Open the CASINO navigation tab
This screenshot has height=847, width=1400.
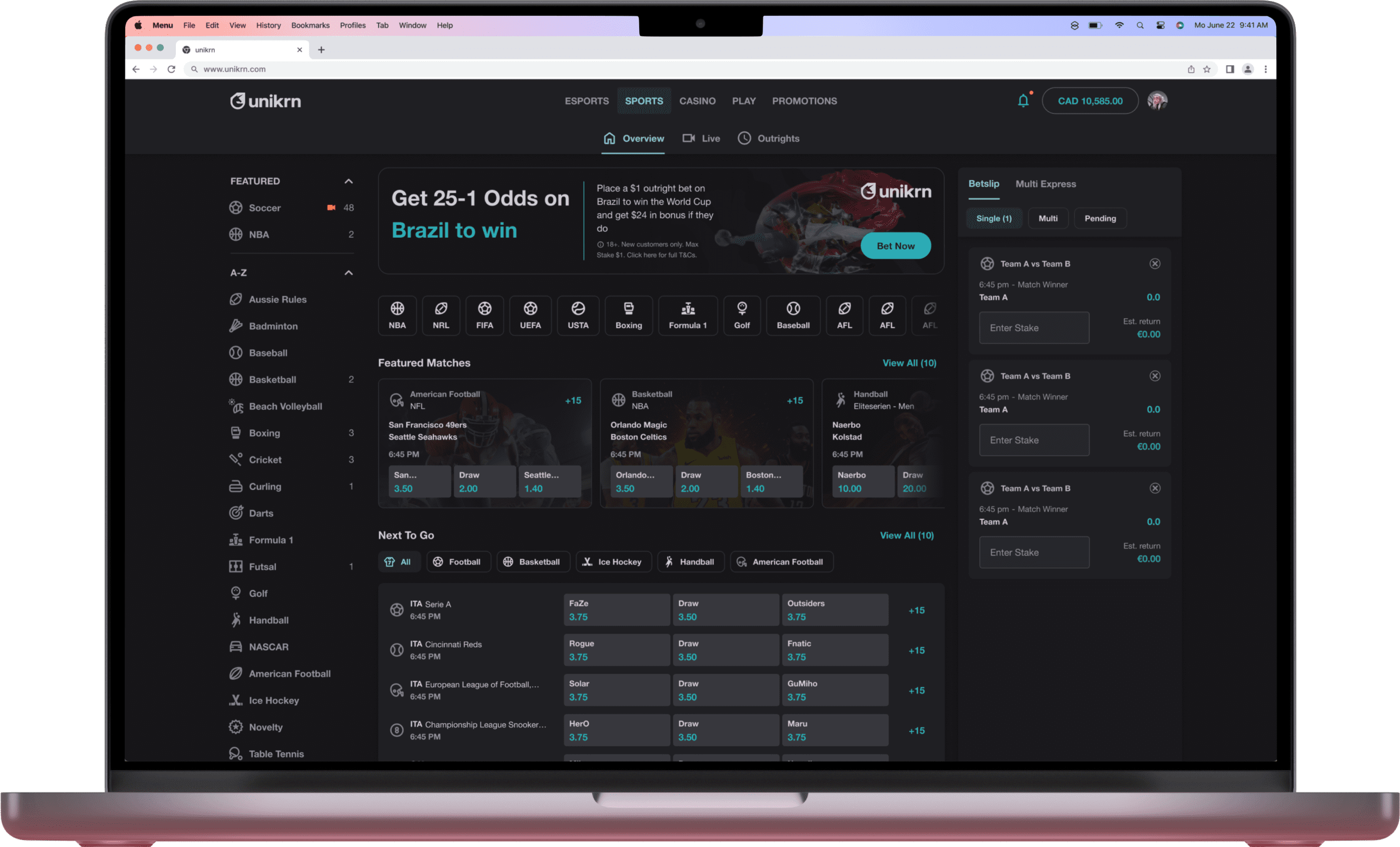click(697, 101)
